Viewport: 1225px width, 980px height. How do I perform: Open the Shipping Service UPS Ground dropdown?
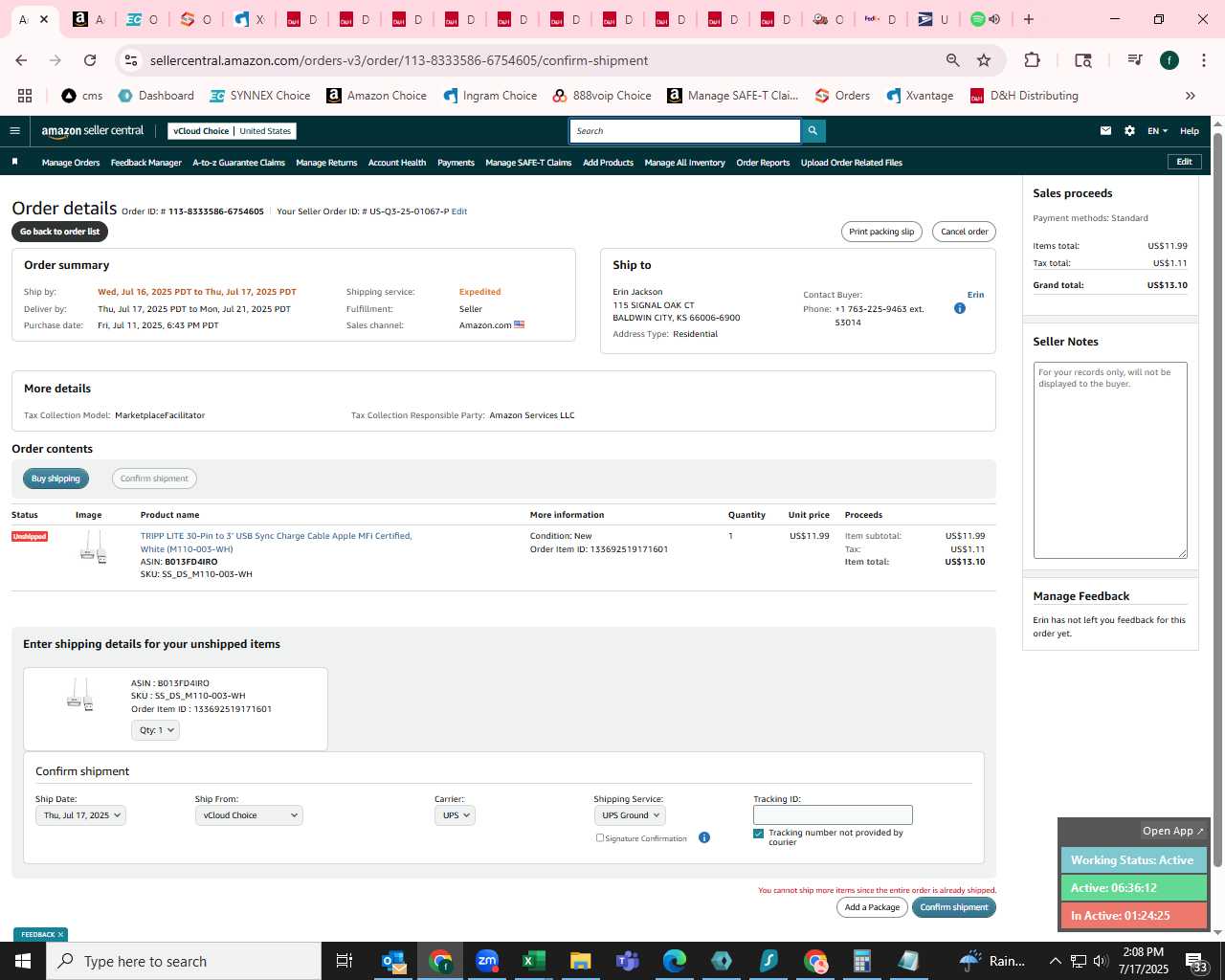tap(630, 815)
